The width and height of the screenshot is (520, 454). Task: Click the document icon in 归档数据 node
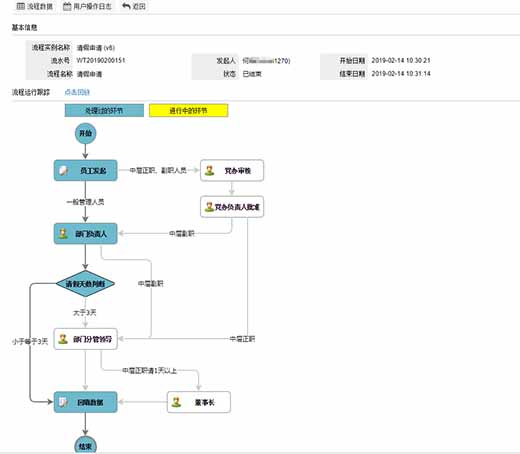(x=63, y=402)
